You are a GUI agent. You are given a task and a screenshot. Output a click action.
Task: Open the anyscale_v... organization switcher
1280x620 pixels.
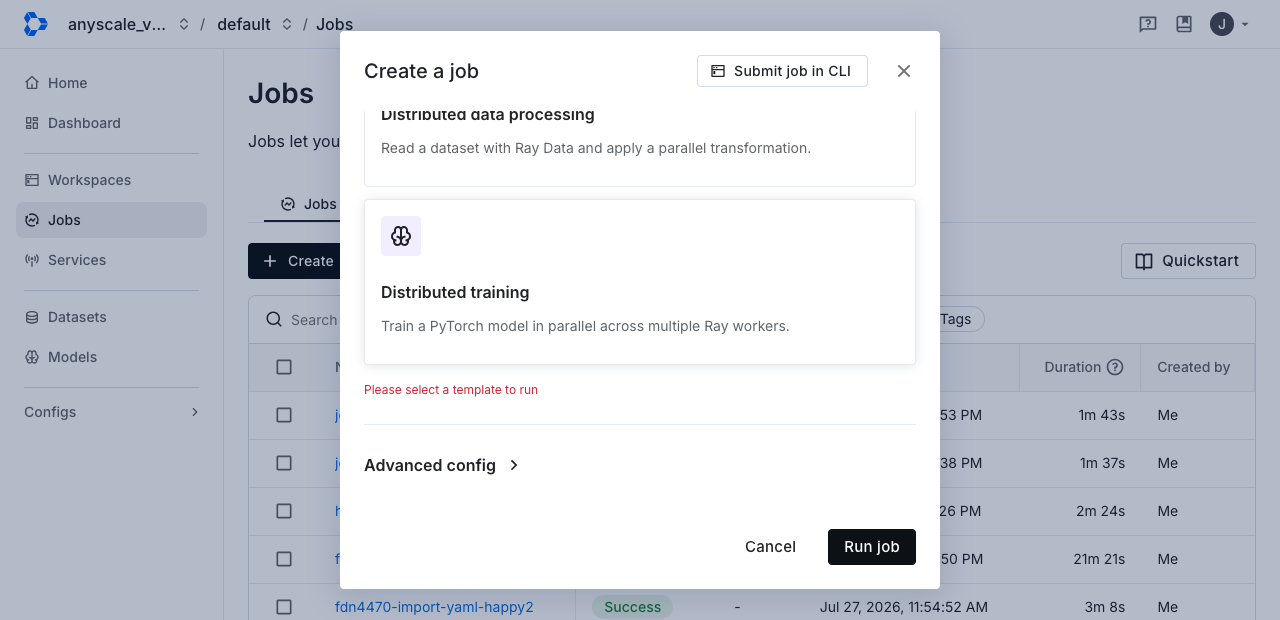(x=128, y=24)
